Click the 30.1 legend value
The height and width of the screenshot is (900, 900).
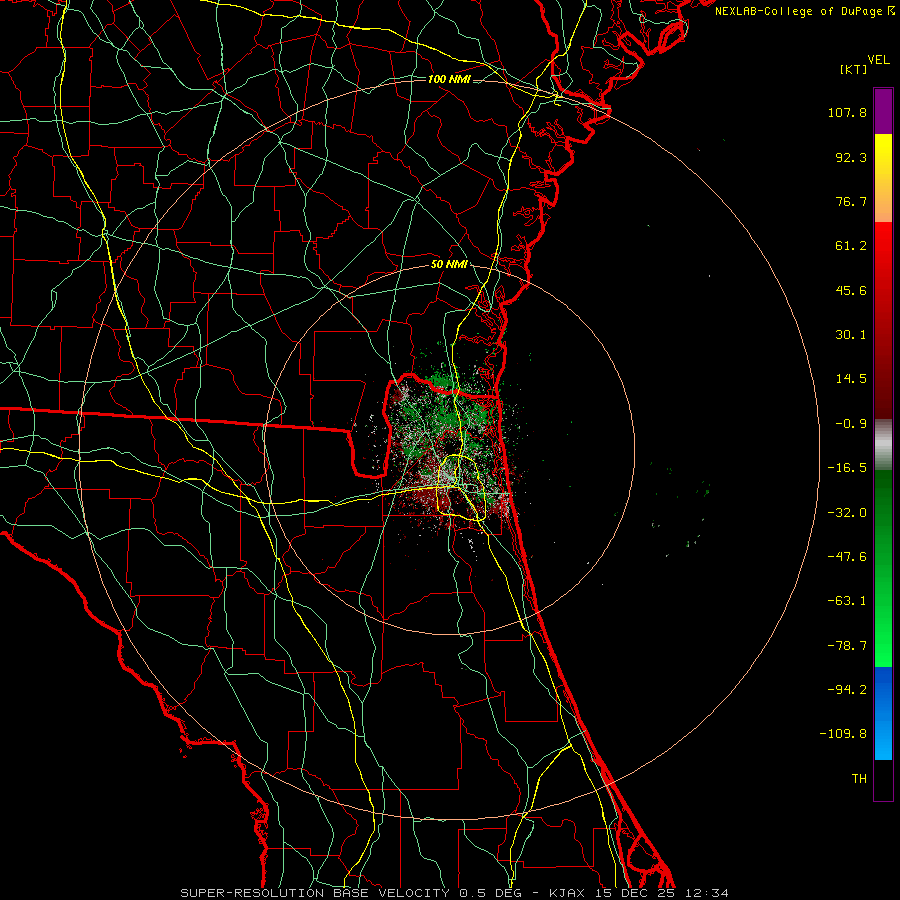point(851,335)
